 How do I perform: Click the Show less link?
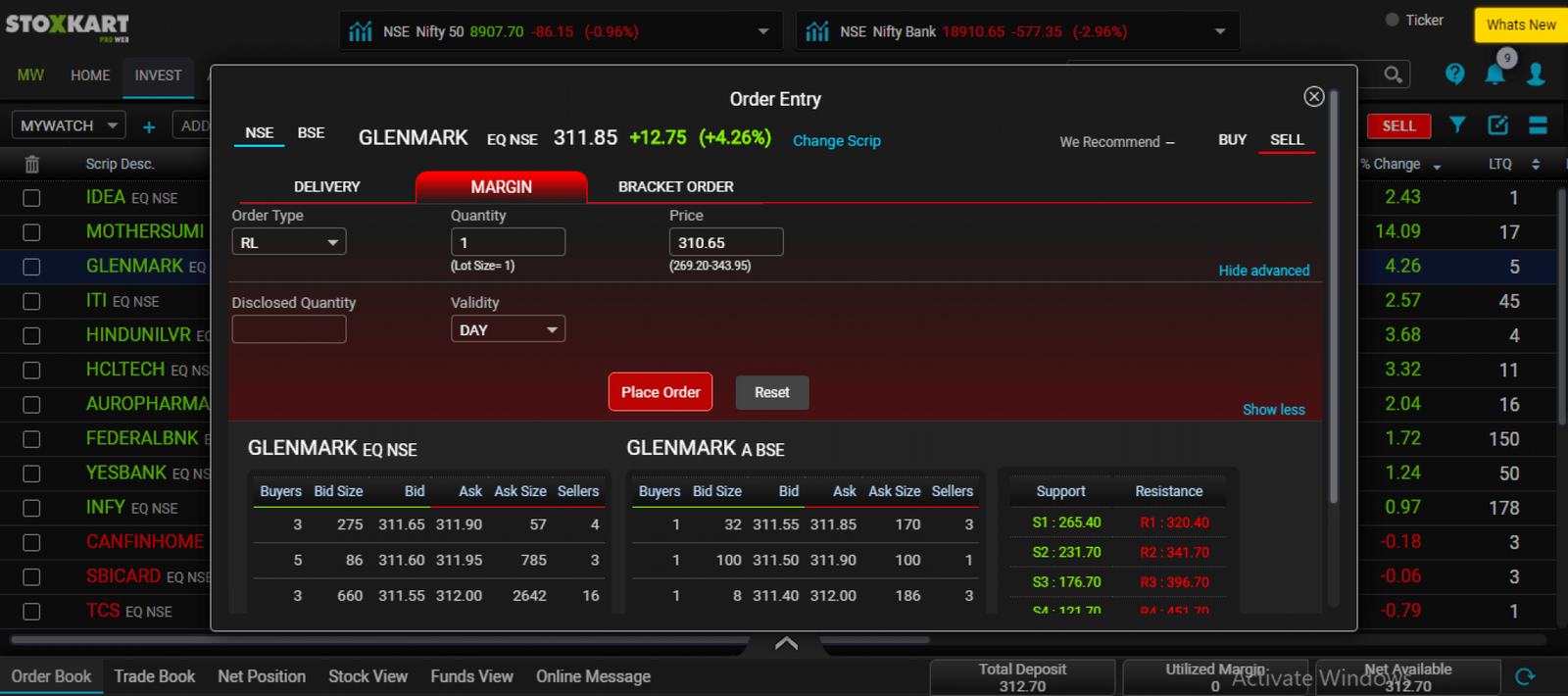1274,410
